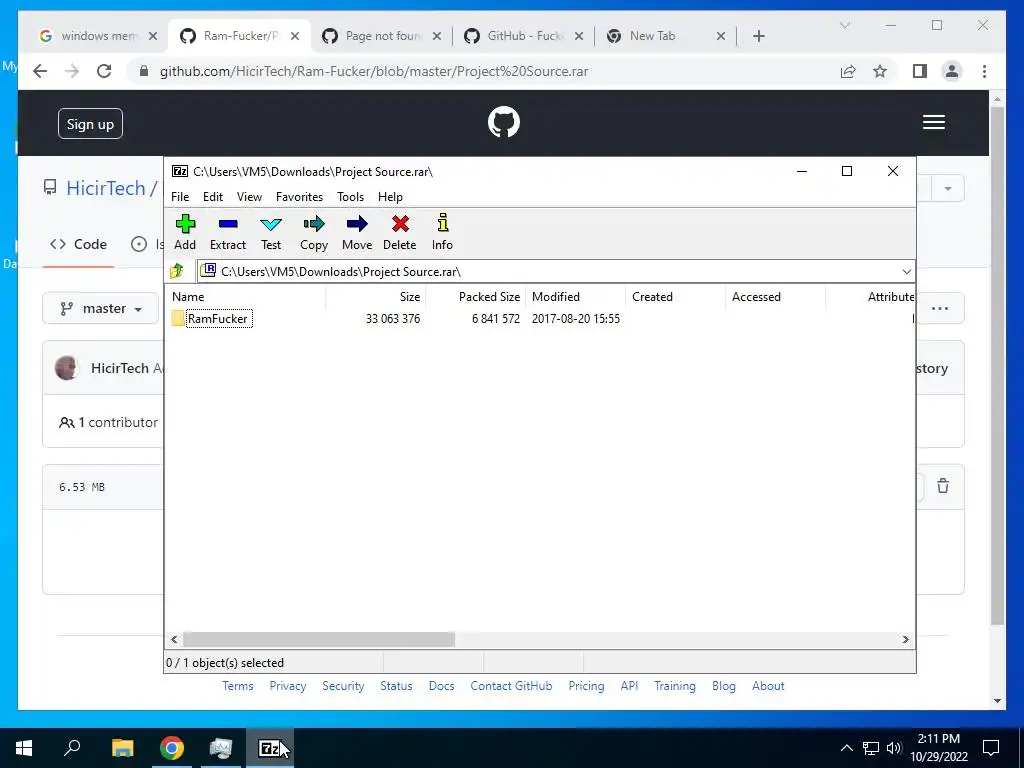
Task: Open a new Chrome tab
Action: [x=758, y=36]
